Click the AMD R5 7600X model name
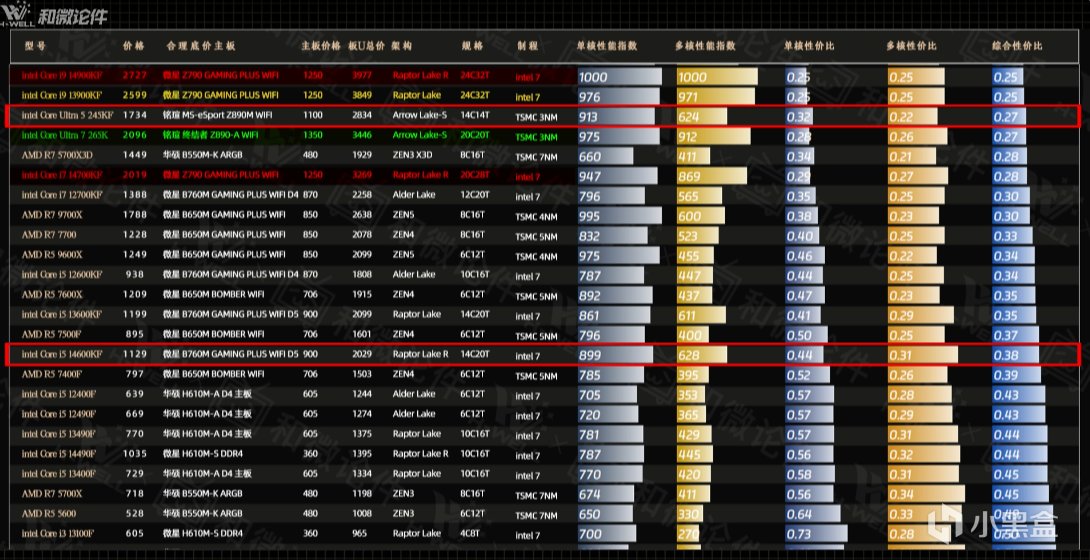Image resolution: width=1090 pixels, height=560 pixels. pyautogui.click(x=51, y=295)
